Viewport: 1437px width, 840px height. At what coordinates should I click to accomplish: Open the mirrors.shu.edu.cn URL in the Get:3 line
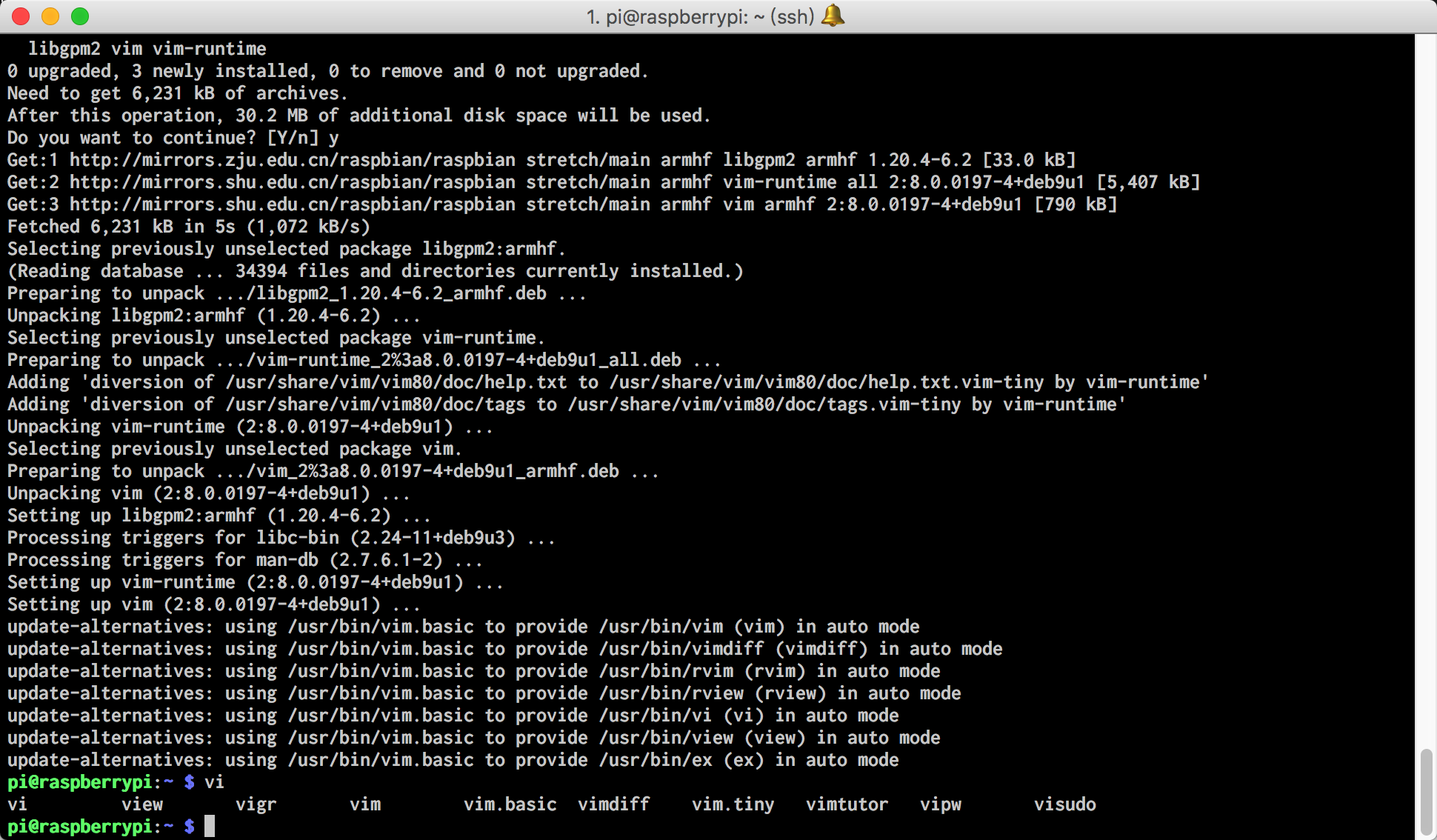click(x=292, y=204)
